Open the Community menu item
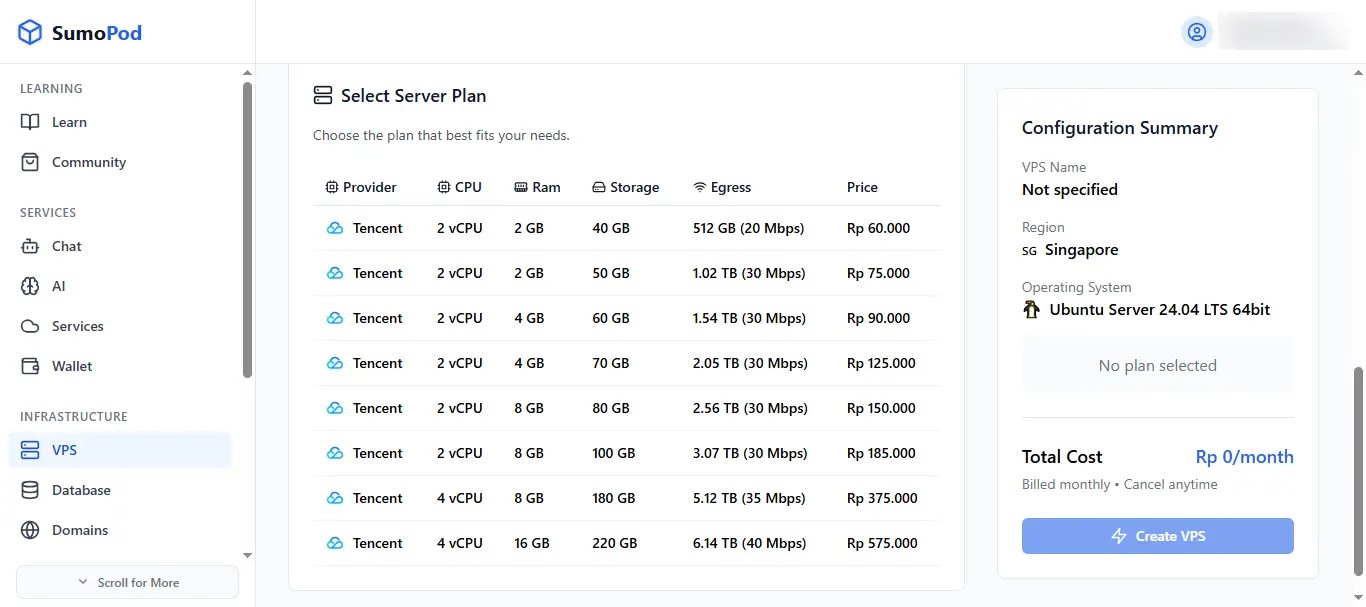The width and height of the screenshot is (1366, 607). click(120, 162)
